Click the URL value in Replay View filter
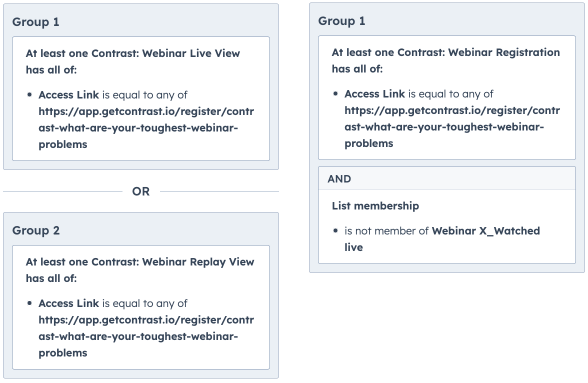The image size is (588, 383). 146,336
